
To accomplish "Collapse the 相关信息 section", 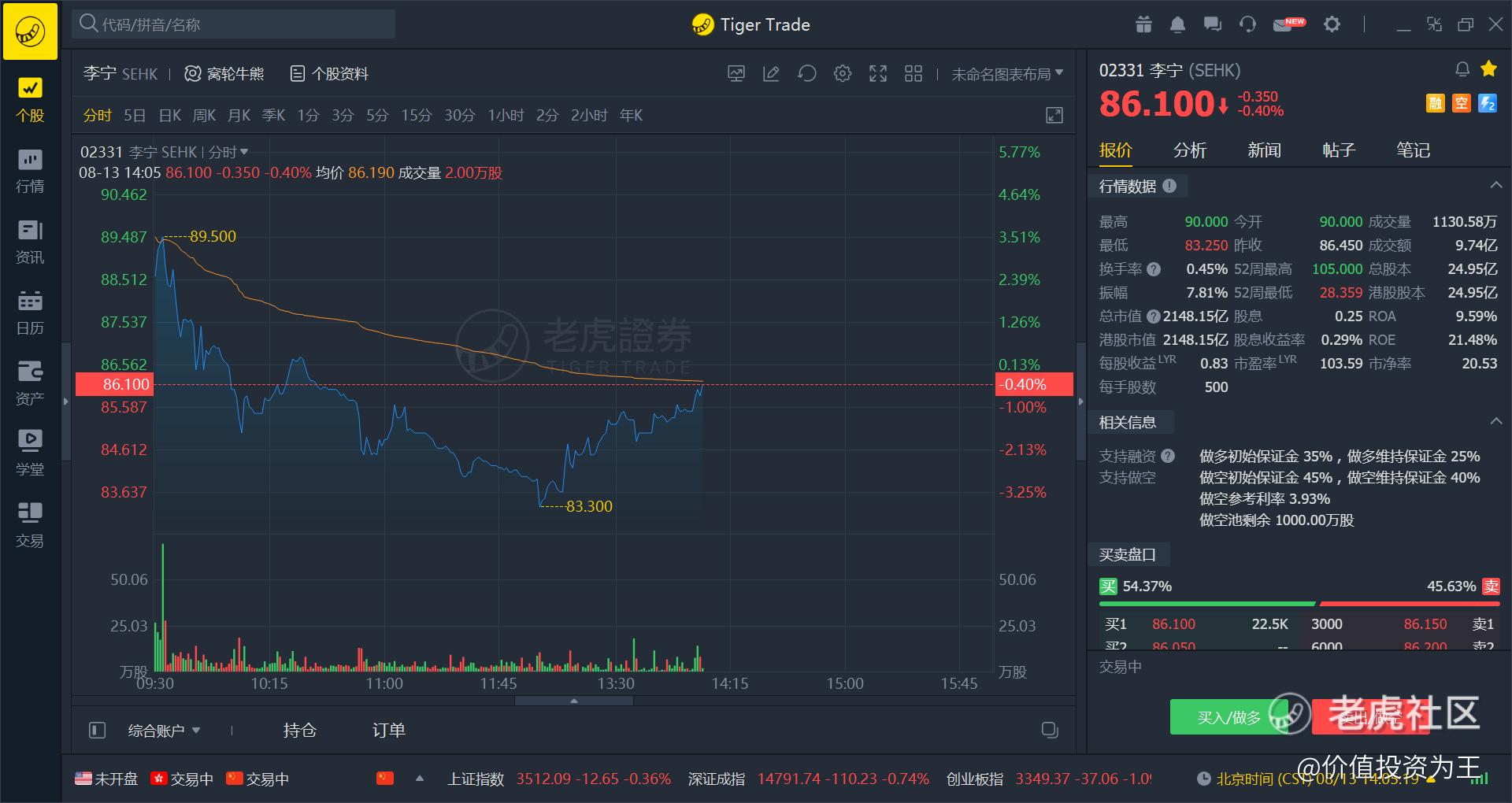I will 1496,422.
